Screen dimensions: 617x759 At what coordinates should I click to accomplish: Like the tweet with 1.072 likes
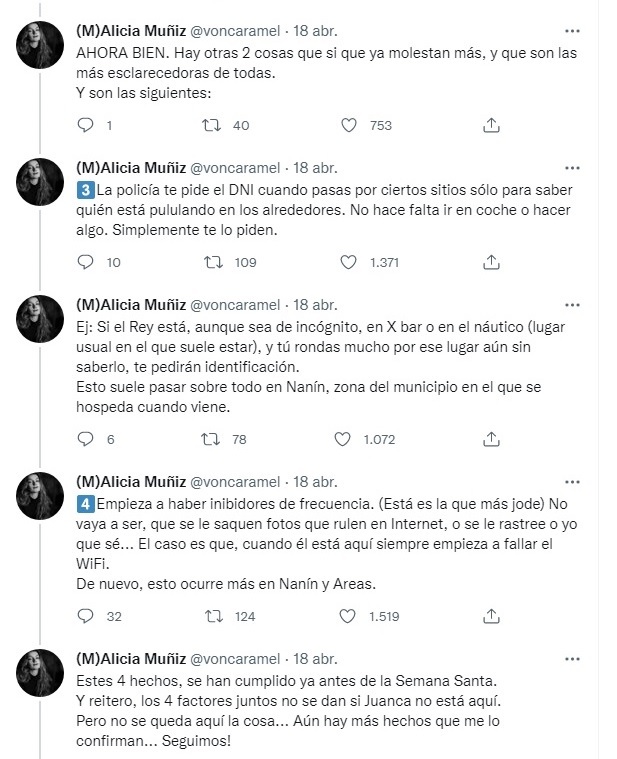pos(349,438)
